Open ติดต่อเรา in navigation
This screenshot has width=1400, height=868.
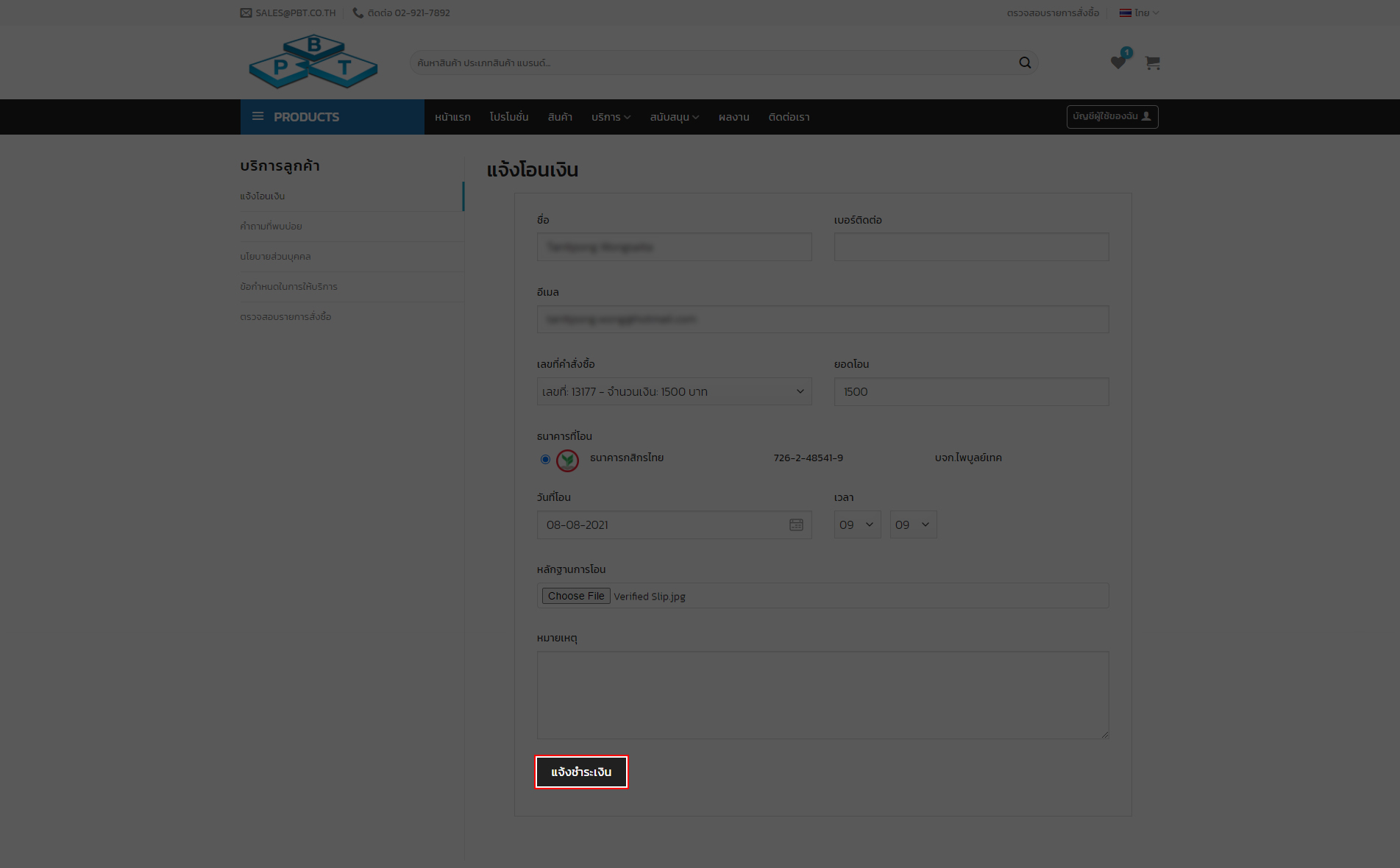789,117
